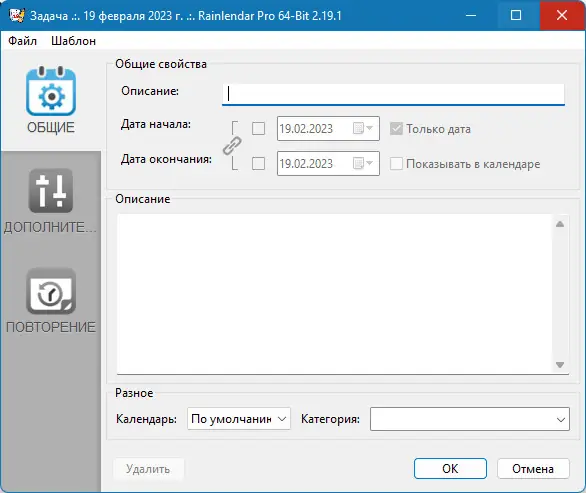Minimize the task window
Screen dimensions: 586x493
pyautogui.click(x=471, y=15)
